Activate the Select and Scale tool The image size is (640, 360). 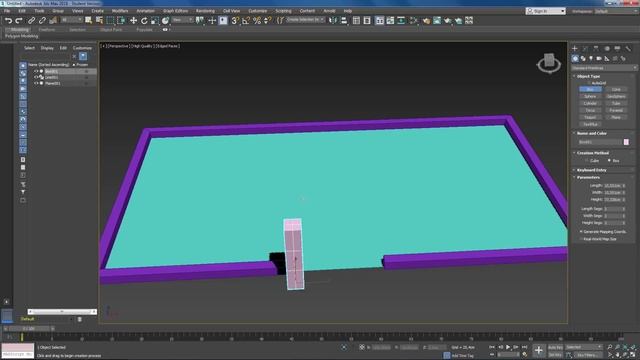[155, 20]
